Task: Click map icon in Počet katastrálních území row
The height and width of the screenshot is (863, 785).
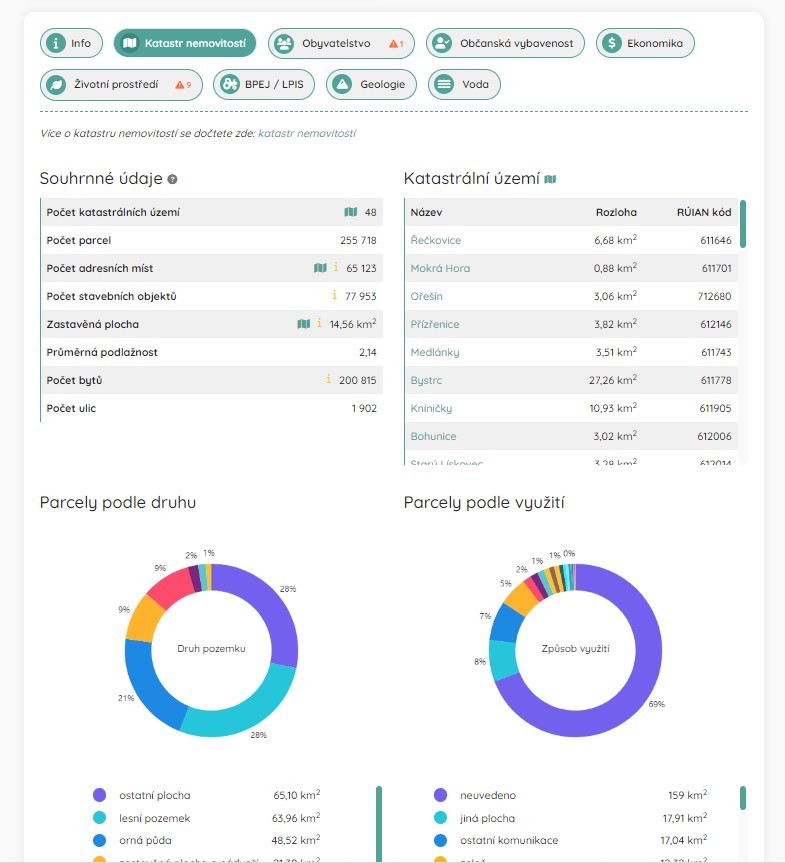Action: 351,212
